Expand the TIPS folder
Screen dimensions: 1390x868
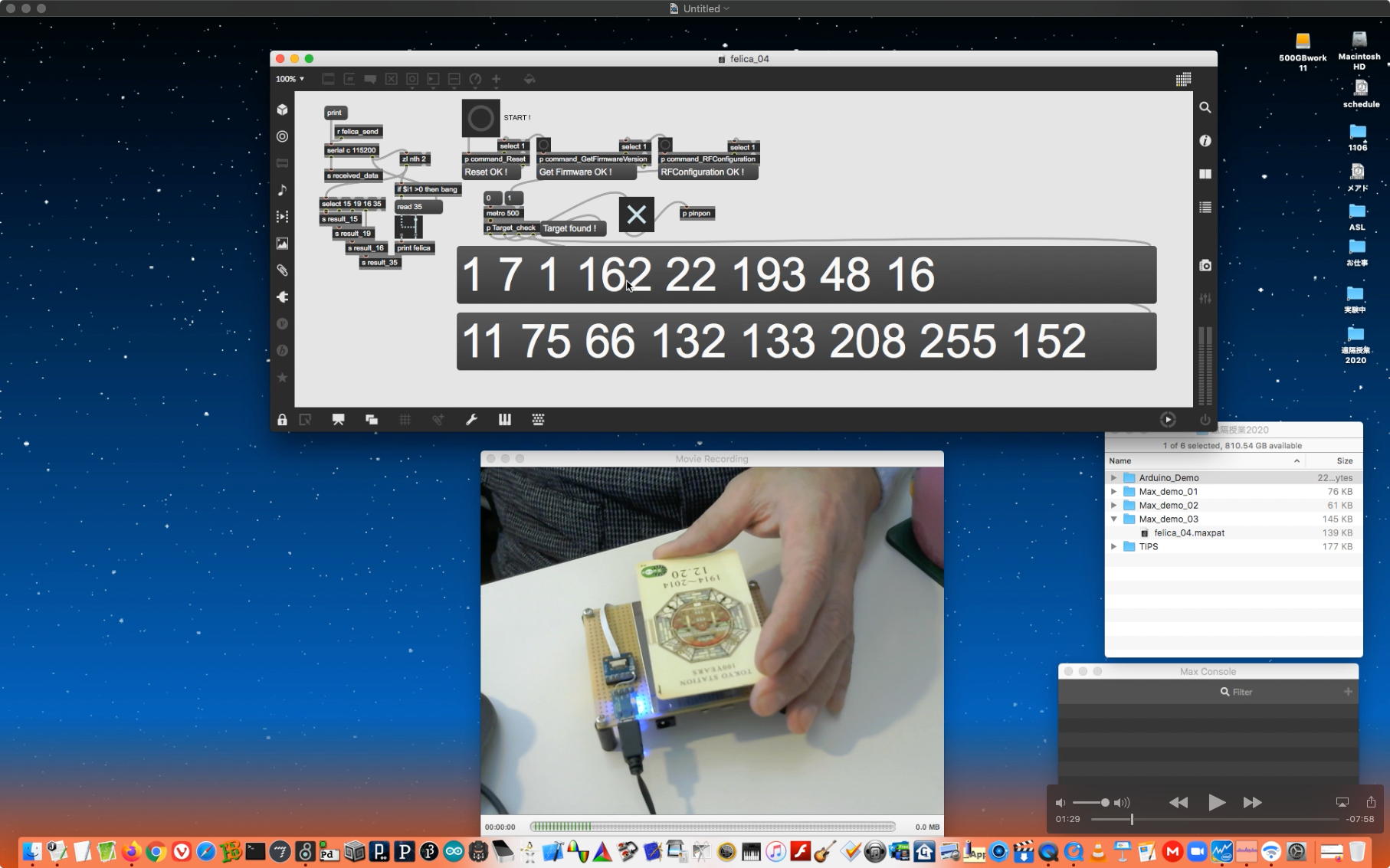[x=1113, y=547]
